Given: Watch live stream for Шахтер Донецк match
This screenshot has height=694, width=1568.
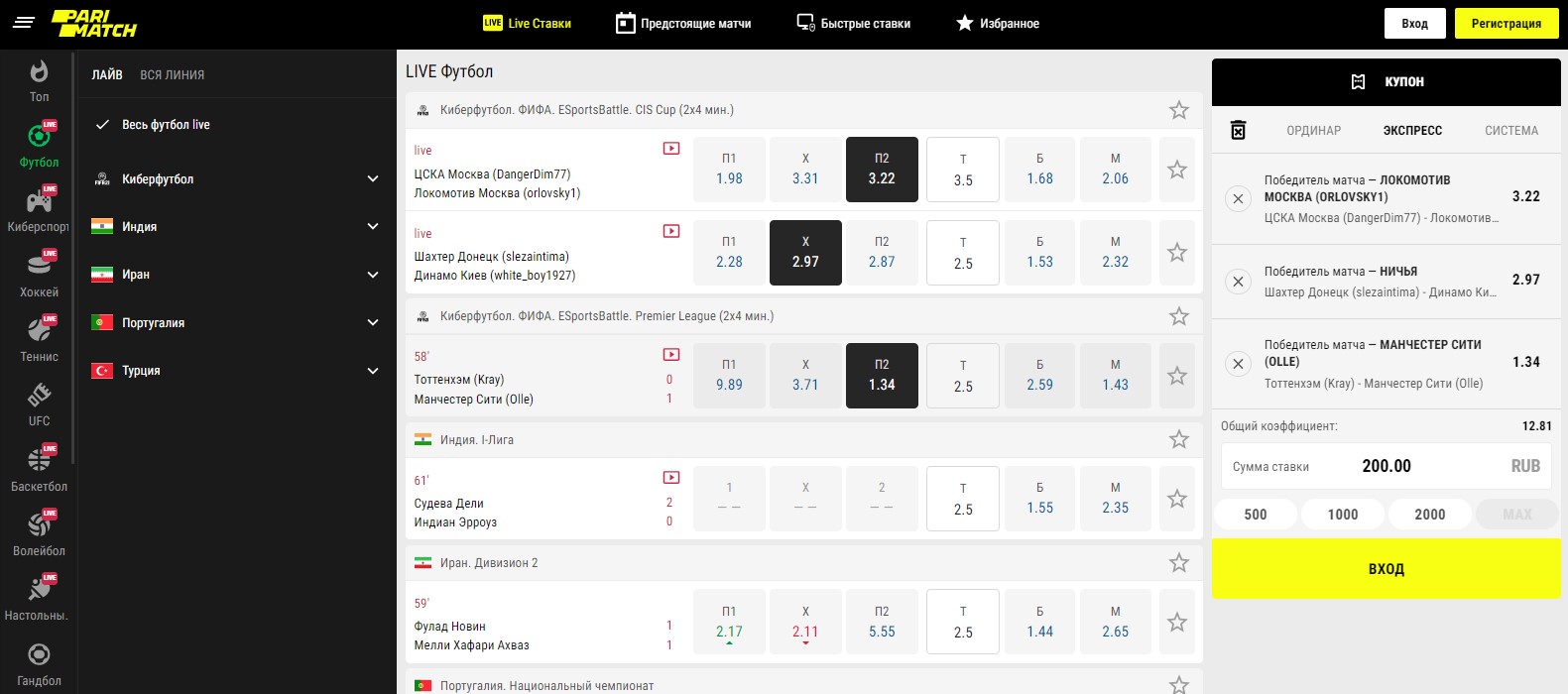Looking at the screenshot, I should (x=671, y=231).
